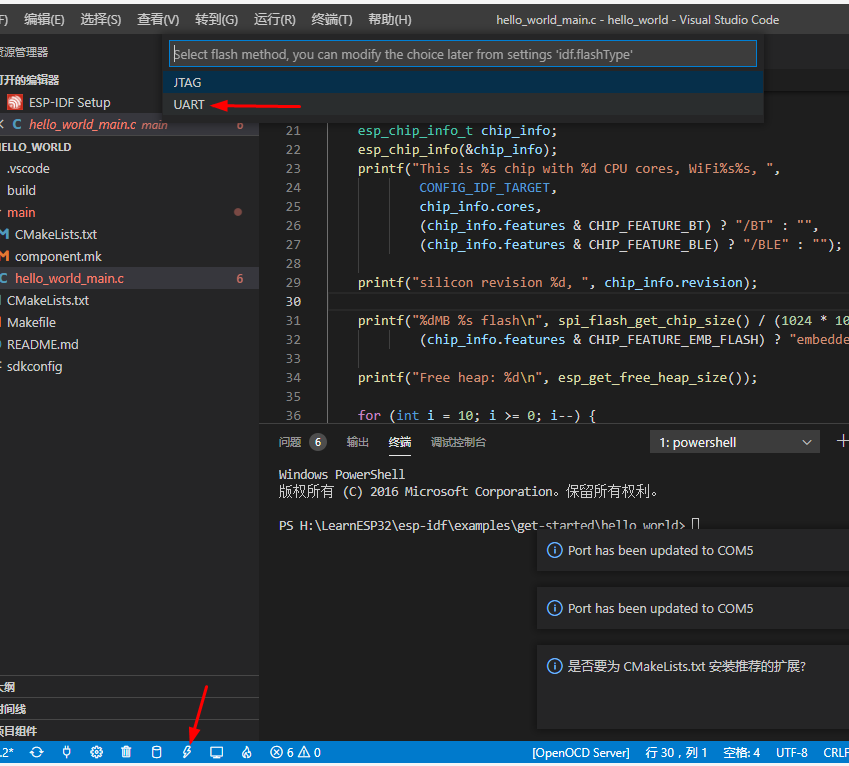Focus the select flash method input box
The width and height of the screenshot is (849, 766).
pyautogui.click(x=463, y=54)
